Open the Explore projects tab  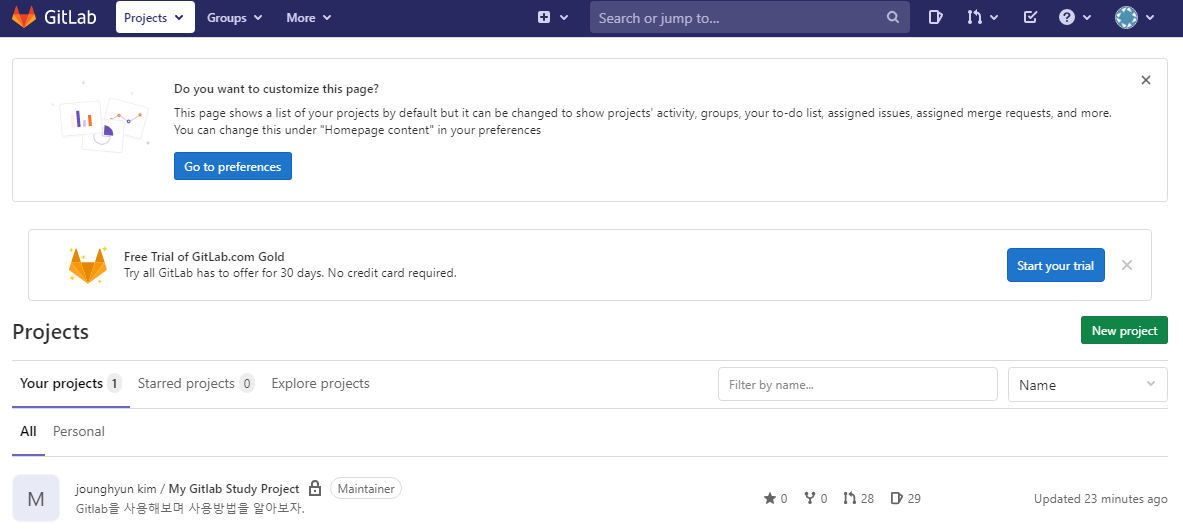click(321, 384)
